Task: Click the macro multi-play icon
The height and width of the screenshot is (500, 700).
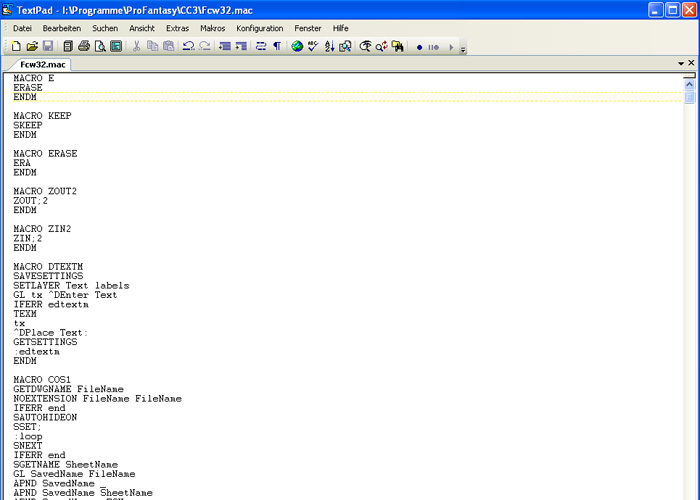Action: [433, 47]
